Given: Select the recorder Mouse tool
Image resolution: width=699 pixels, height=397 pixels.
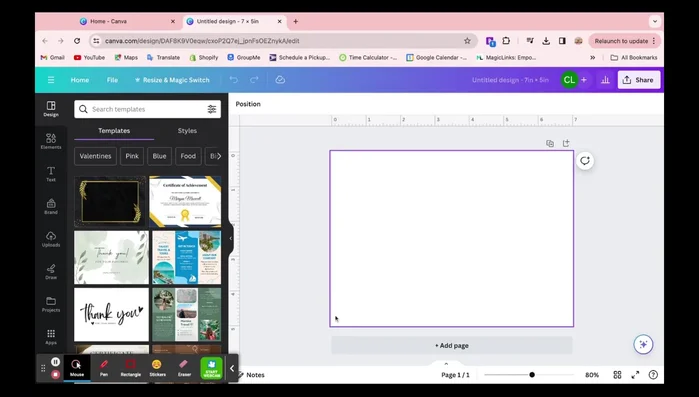Looking at the screenshot, I should 77,368.
